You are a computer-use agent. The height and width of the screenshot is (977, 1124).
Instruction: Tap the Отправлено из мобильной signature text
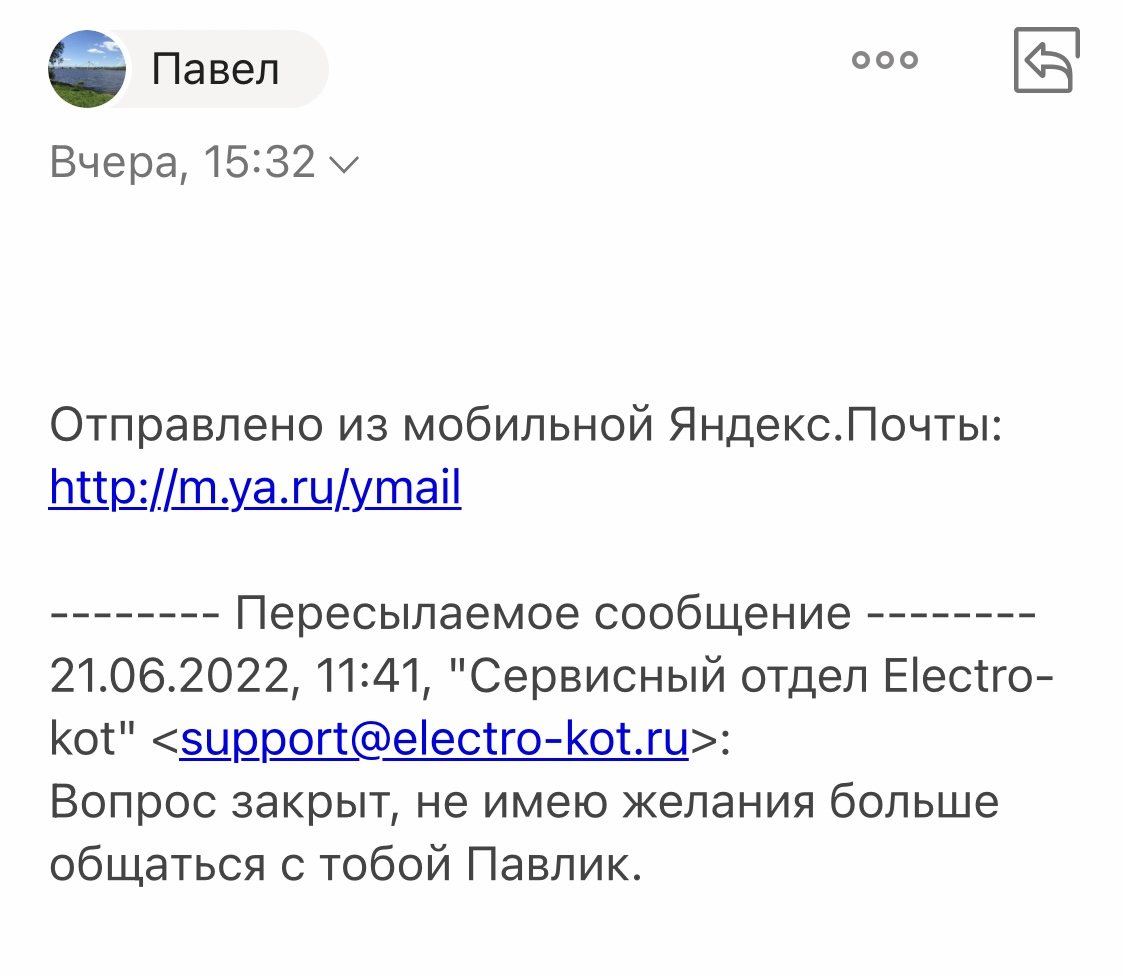point(351,425)
